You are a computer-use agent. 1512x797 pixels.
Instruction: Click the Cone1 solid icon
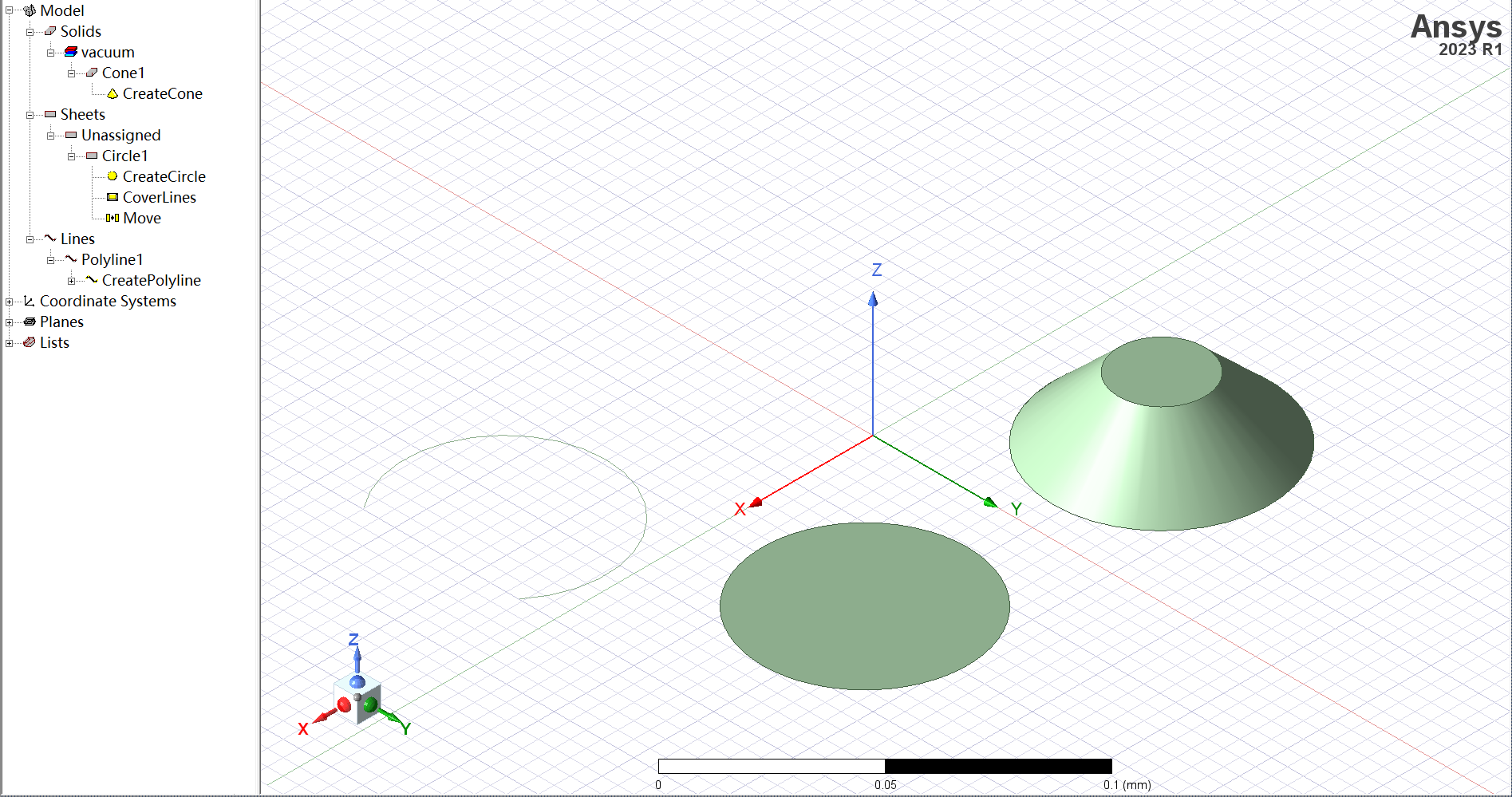tap(92, 73)
